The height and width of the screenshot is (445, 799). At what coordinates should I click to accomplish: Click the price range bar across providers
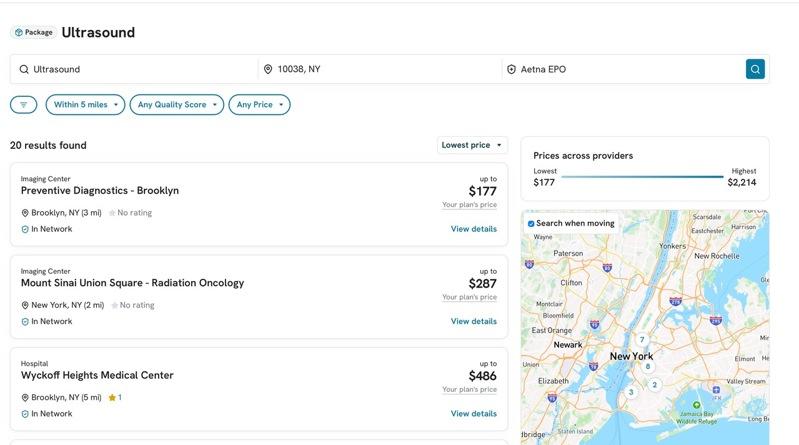[x=642, y=177]
